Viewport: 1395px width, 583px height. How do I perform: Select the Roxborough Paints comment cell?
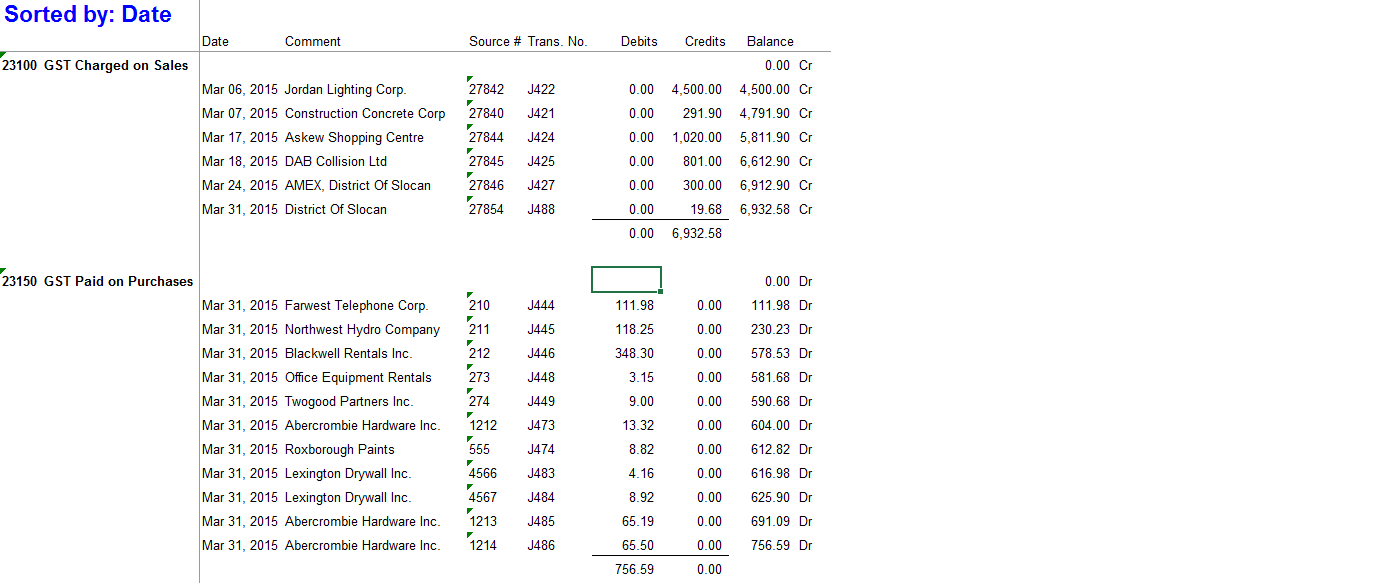click(x=340, y=449)
